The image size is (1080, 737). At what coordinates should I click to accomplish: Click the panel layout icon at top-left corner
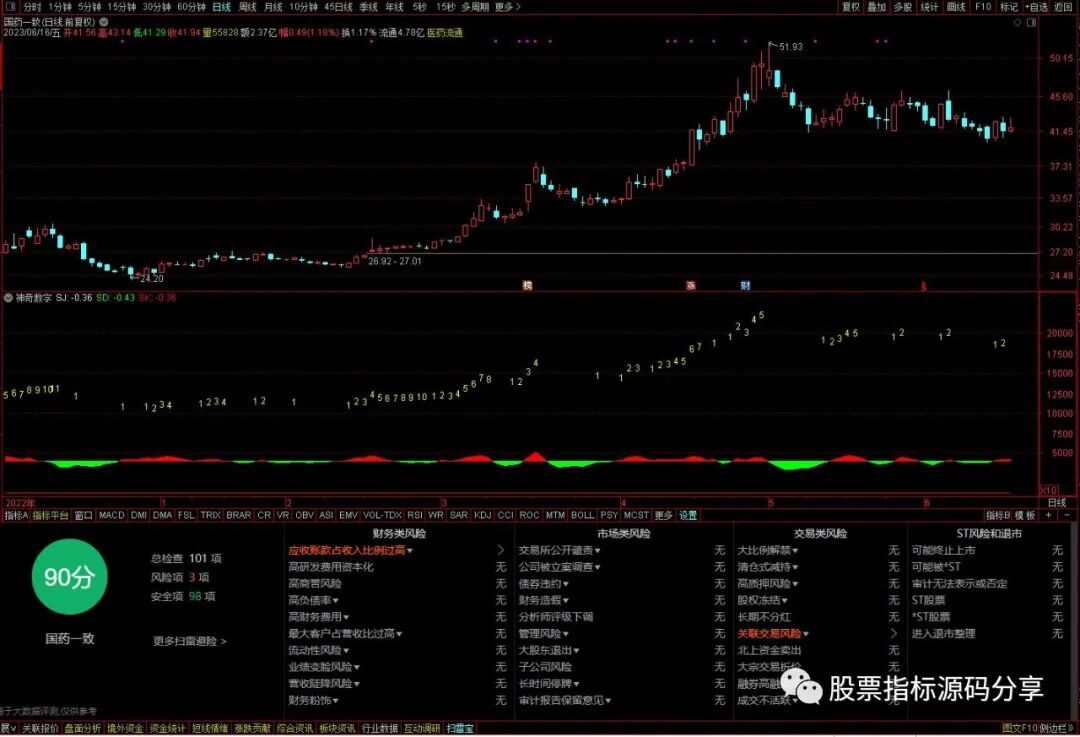click(10, 7)
